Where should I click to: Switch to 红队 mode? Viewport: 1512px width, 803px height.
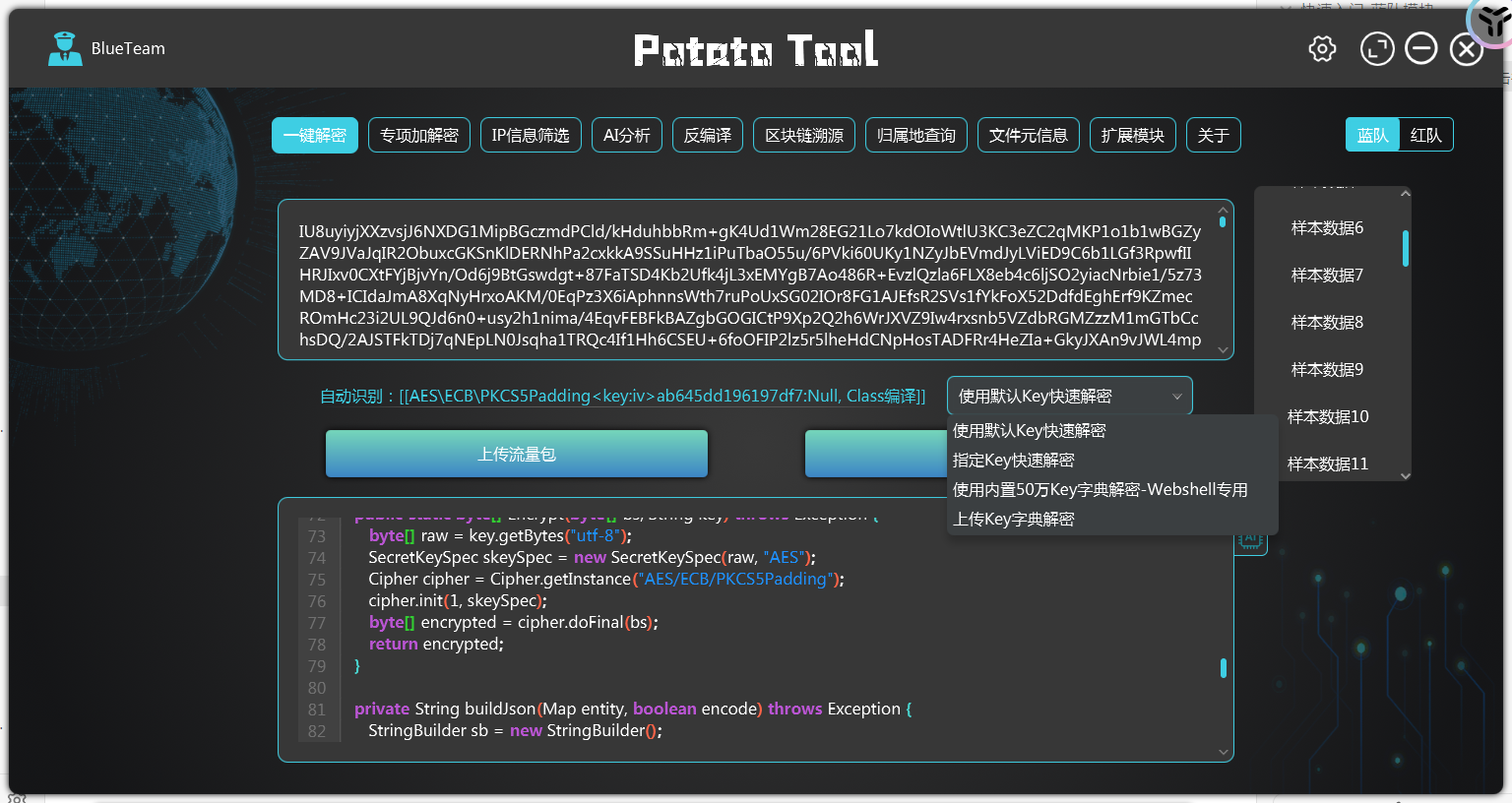[x=1426, y=135]
